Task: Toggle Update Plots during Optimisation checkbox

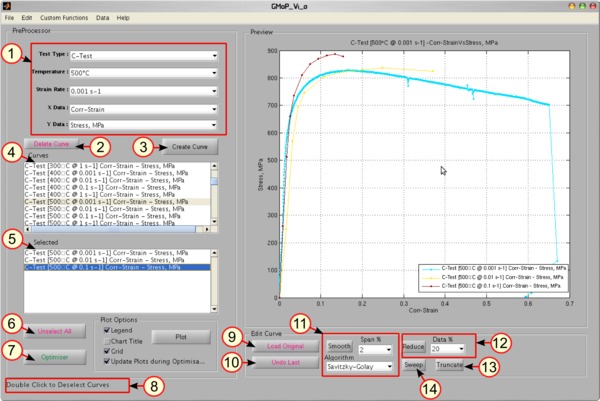Action: point(107,361)
